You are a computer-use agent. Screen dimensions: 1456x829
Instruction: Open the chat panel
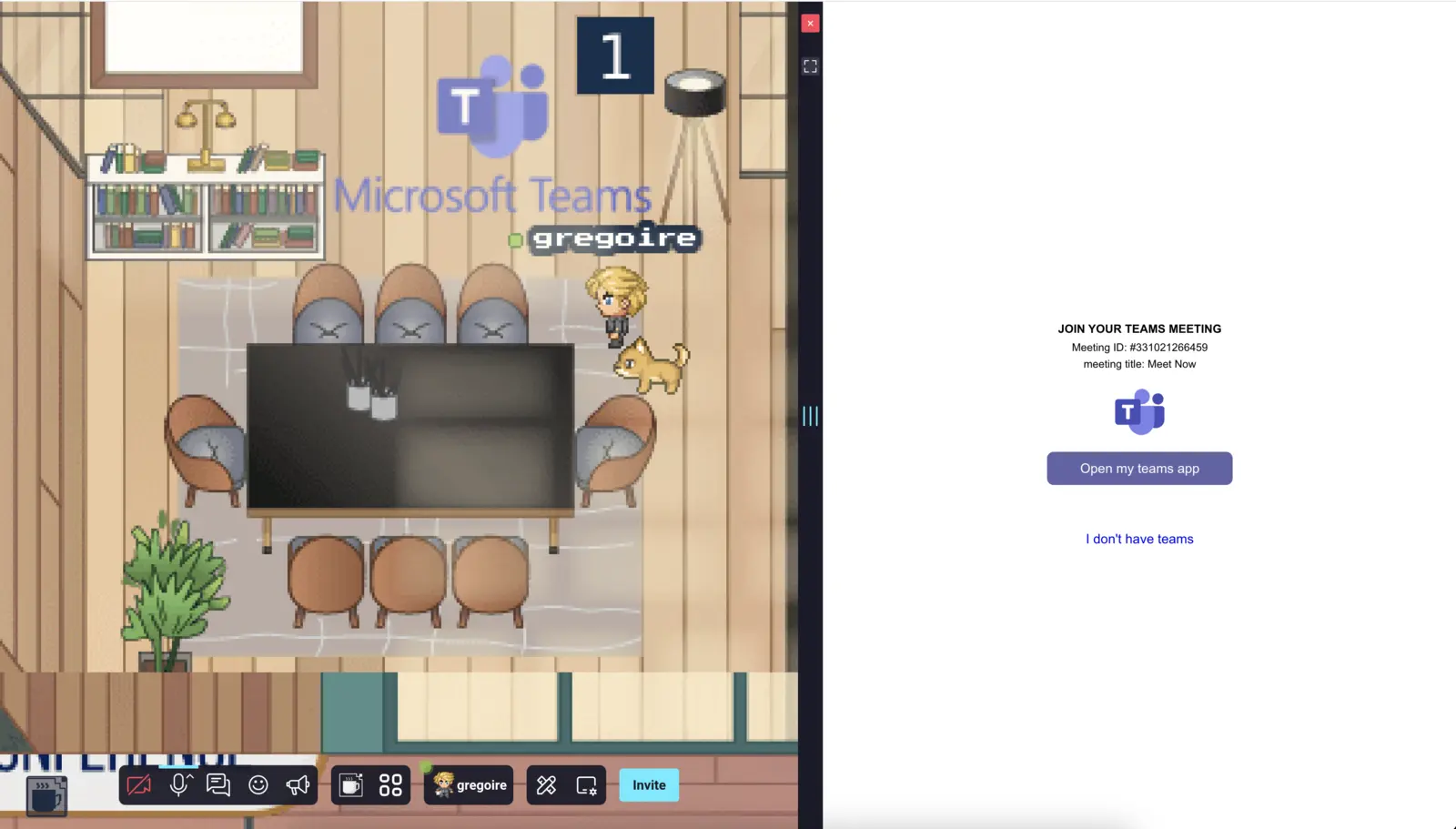(x=218, y=785)
